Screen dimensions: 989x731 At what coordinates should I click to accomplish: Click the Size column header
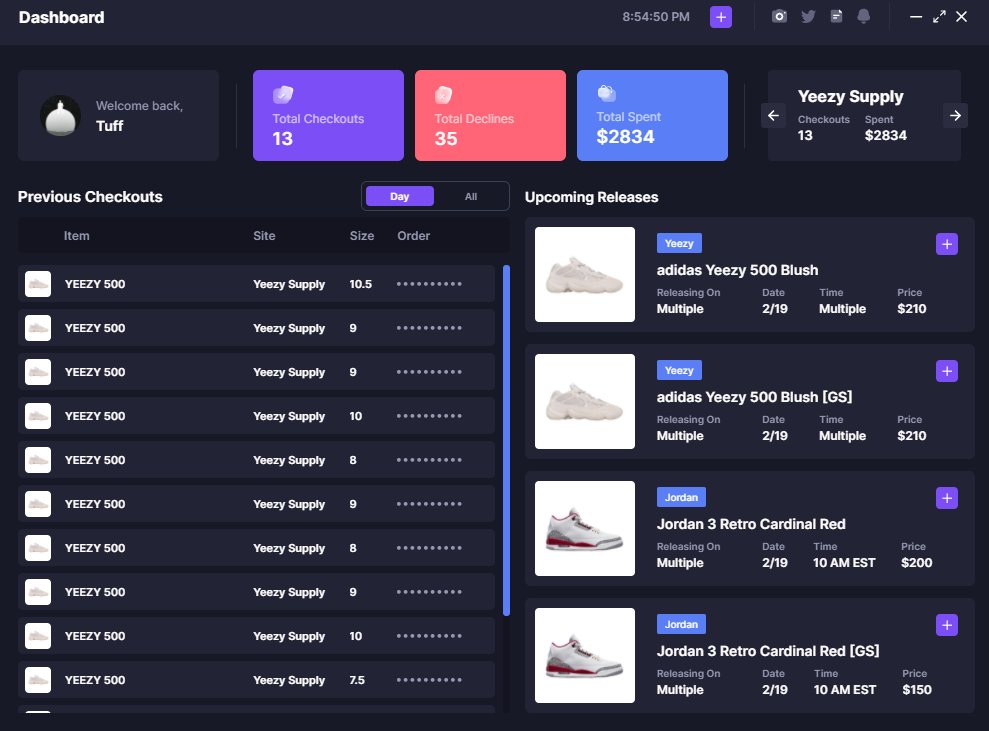[x=361, y=236]
